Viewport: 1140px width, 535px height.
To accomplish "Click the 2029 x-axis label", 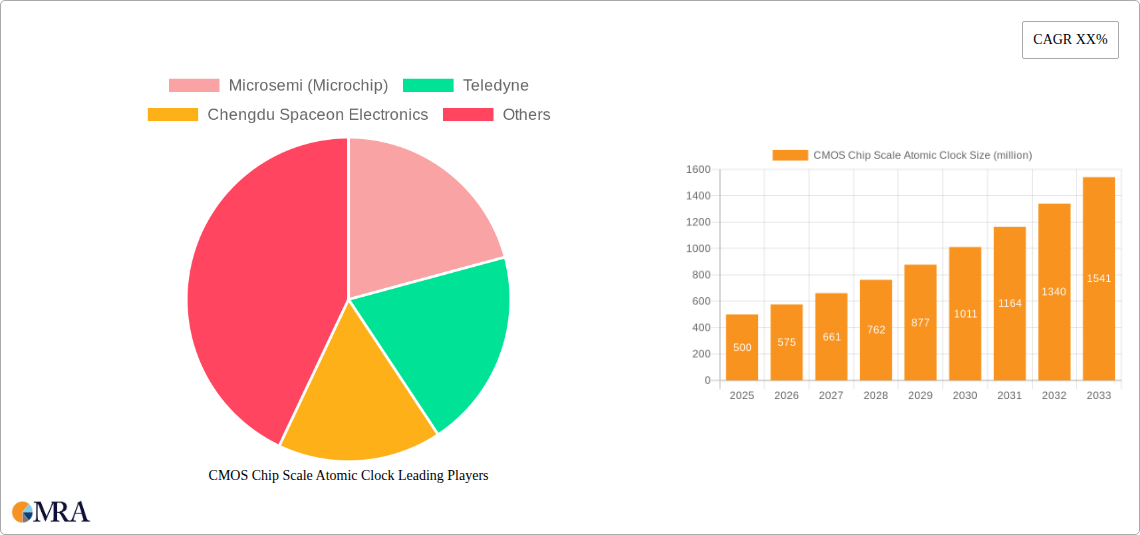I will tap(920, 395).
